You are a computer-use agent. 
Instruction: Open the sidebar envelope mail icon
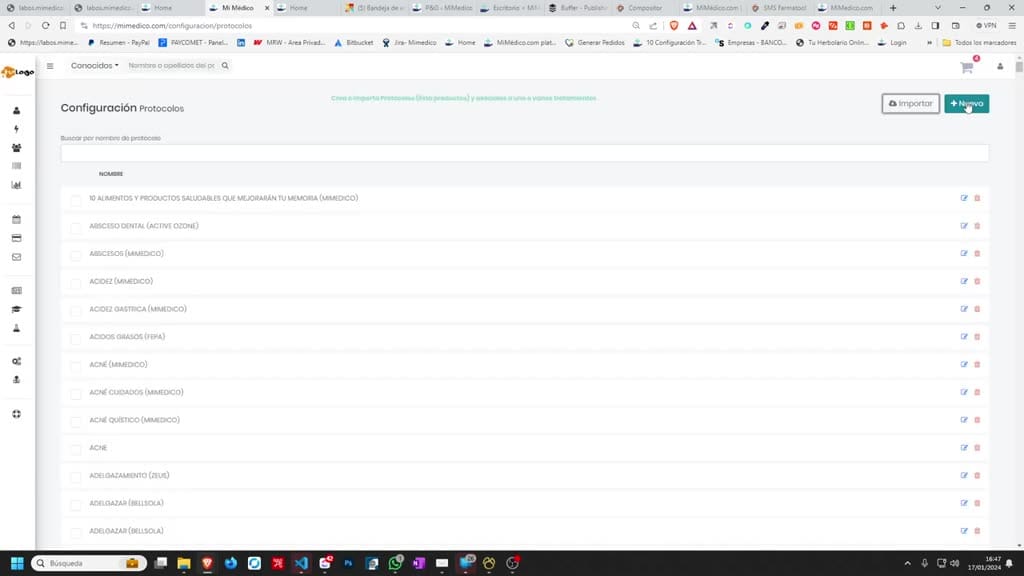pyautogui.click(x=16, y=257)
